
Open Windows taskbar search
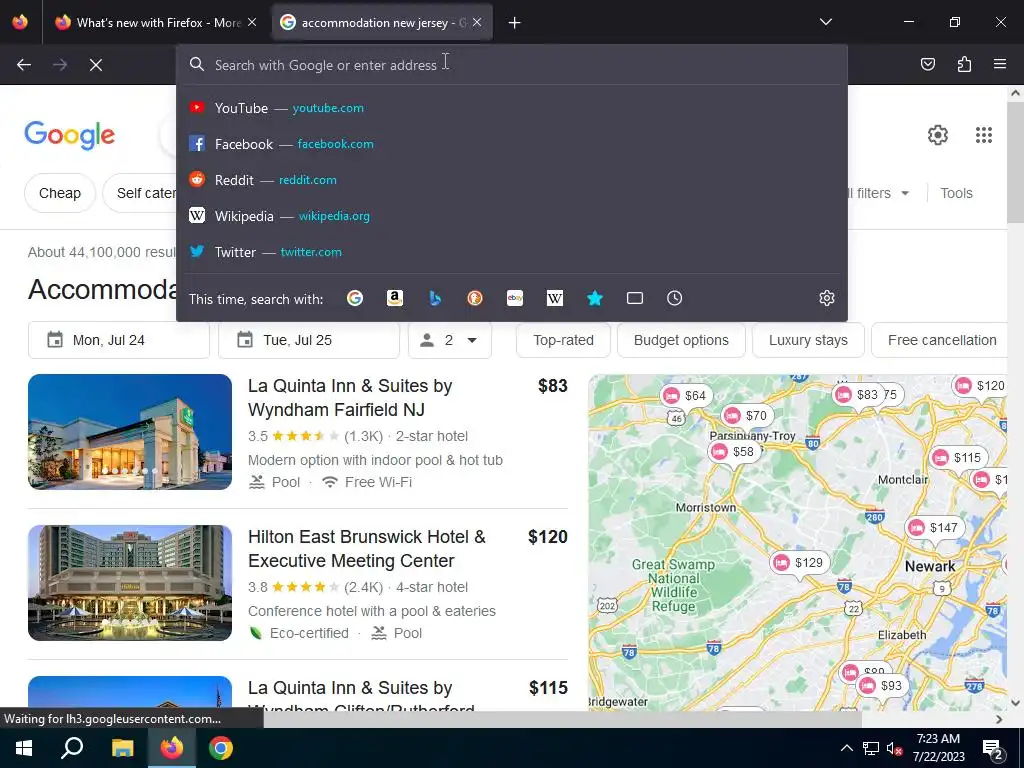point(72,748)
